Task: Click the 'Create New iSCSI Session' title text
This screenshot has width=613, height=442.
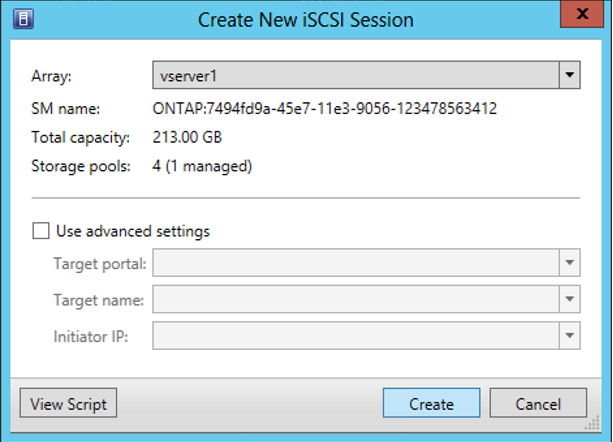Action: (x=306, y=19)
